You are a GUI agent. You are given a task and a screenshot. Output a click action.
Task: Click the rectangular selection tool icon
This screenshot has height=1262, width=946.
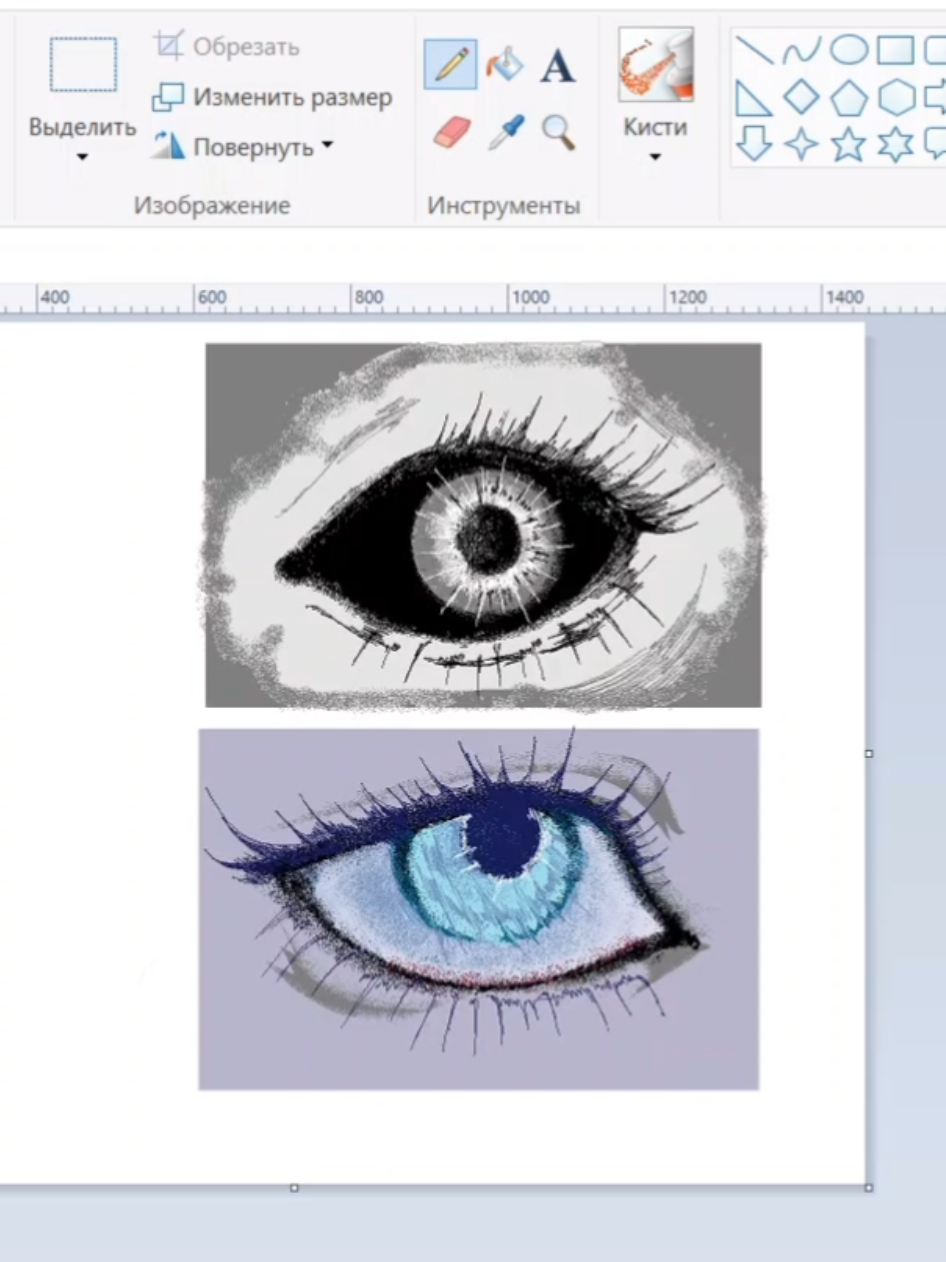tap(83, 65)
